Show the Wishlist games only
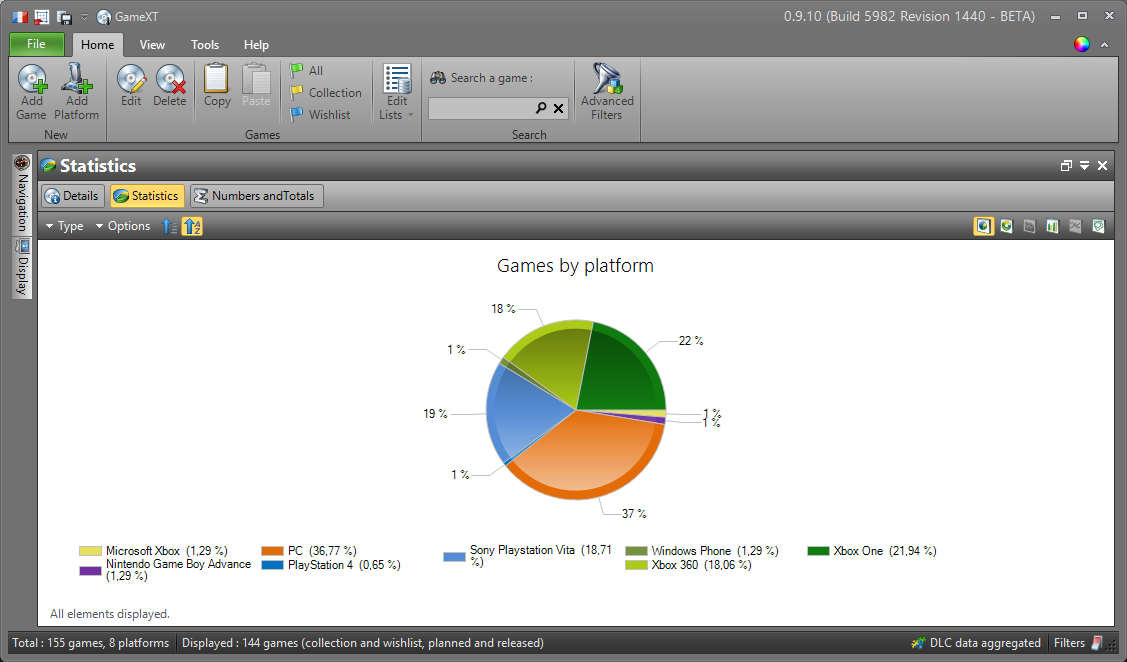 coord(320,115)
